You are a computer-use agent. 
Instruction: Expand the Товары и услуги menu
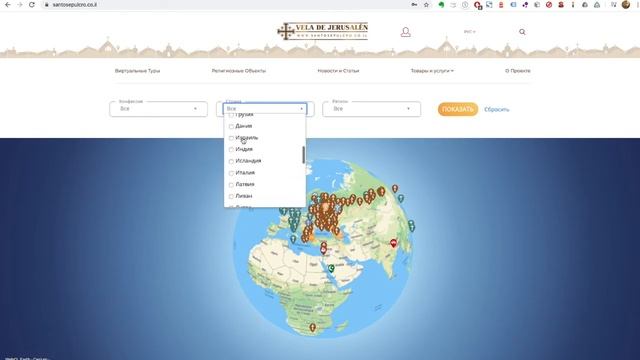pyautogui.click(x=432, y=71)
